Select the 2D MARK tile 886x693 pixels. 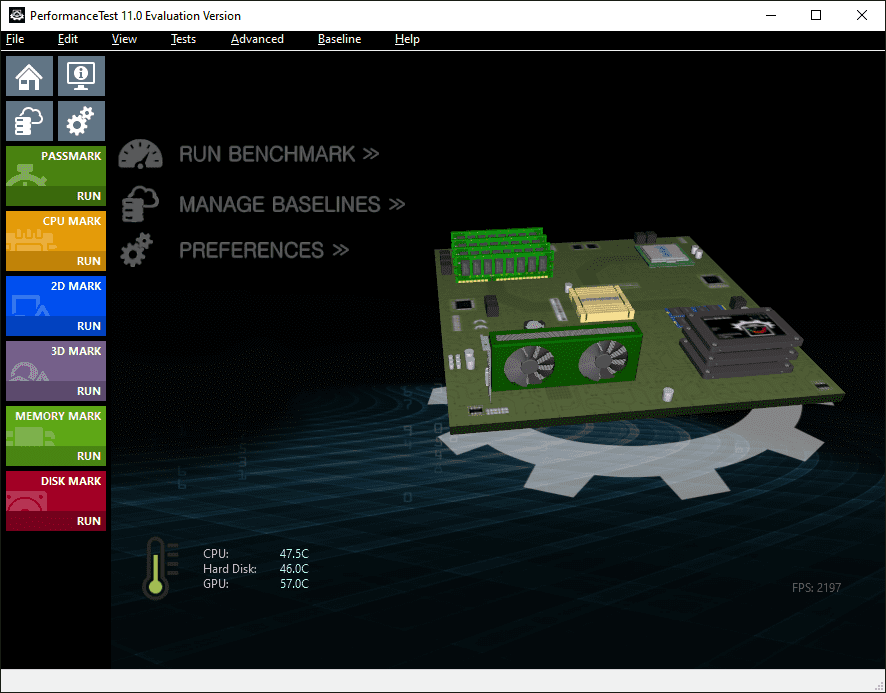[x=56, y=297]
